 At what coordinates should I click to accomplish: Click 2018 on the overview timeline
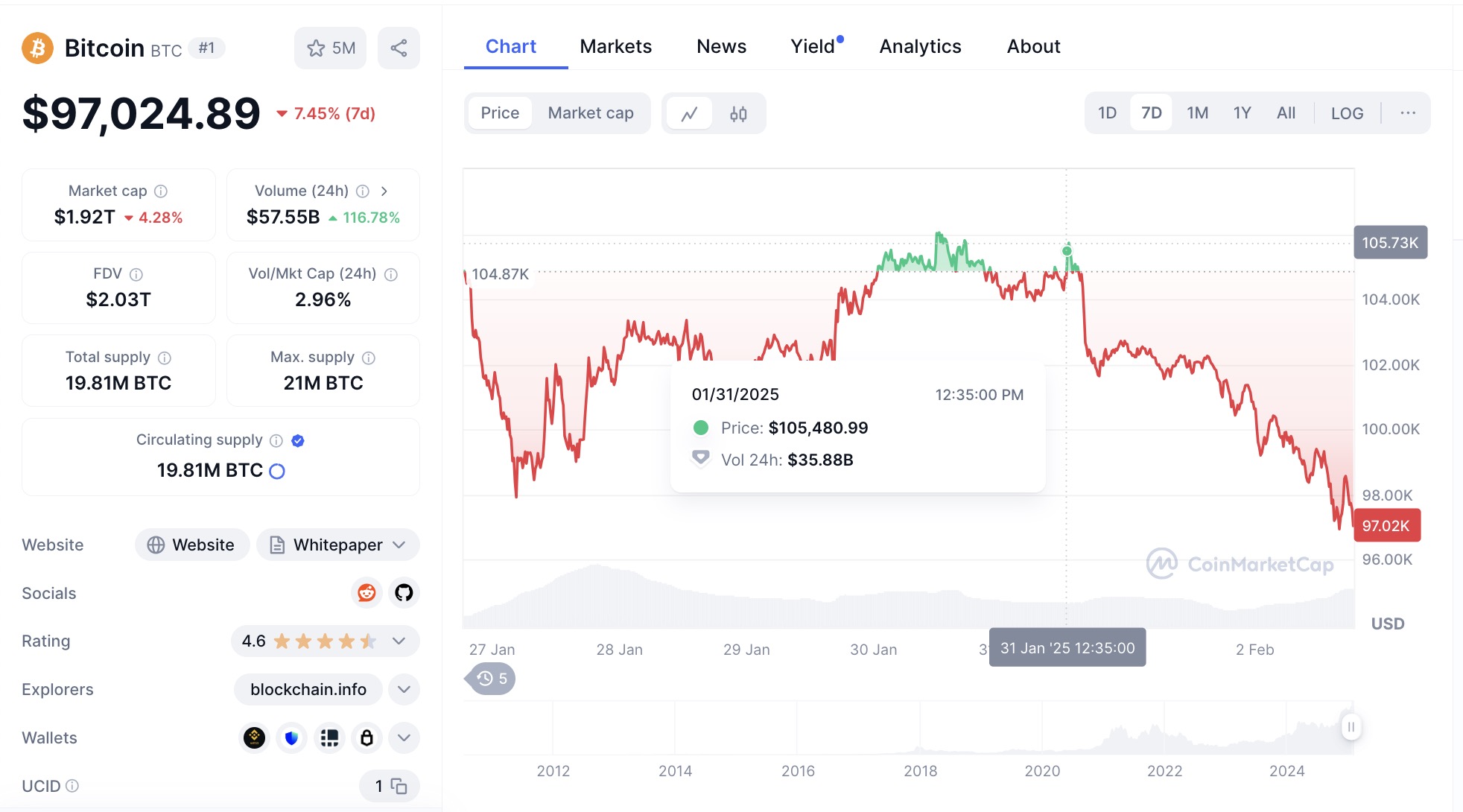[921, 771]
